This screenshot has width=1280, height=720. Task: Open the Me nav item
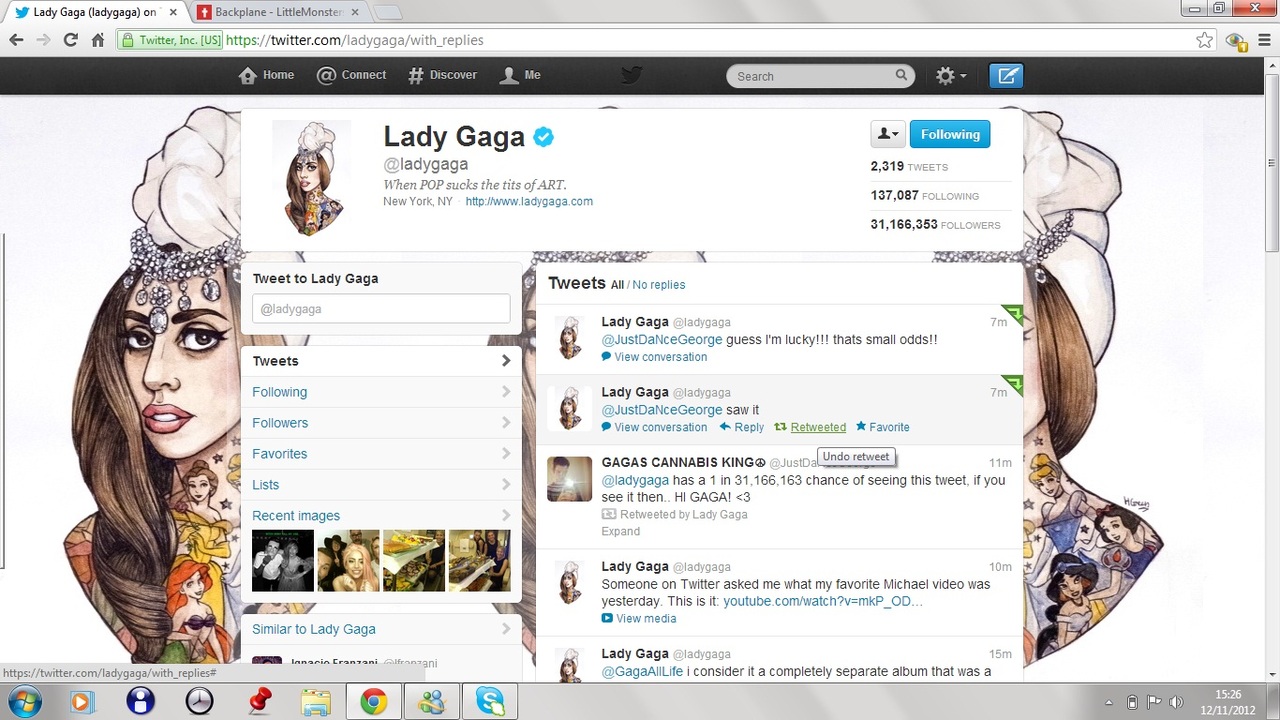pyautogui.click(x=520, y=75)
